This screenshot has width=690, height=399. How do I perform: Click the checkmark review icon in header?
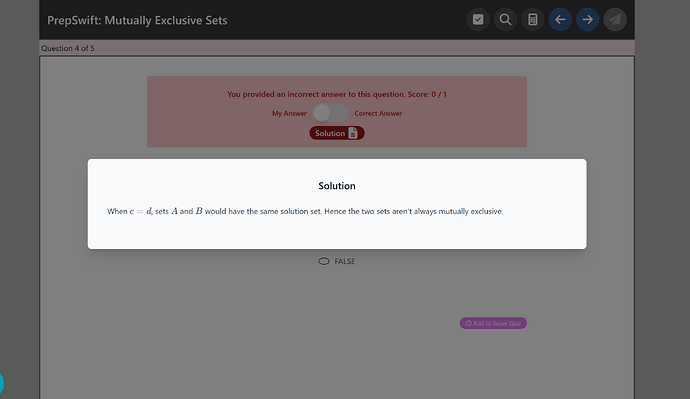point(478,20)
